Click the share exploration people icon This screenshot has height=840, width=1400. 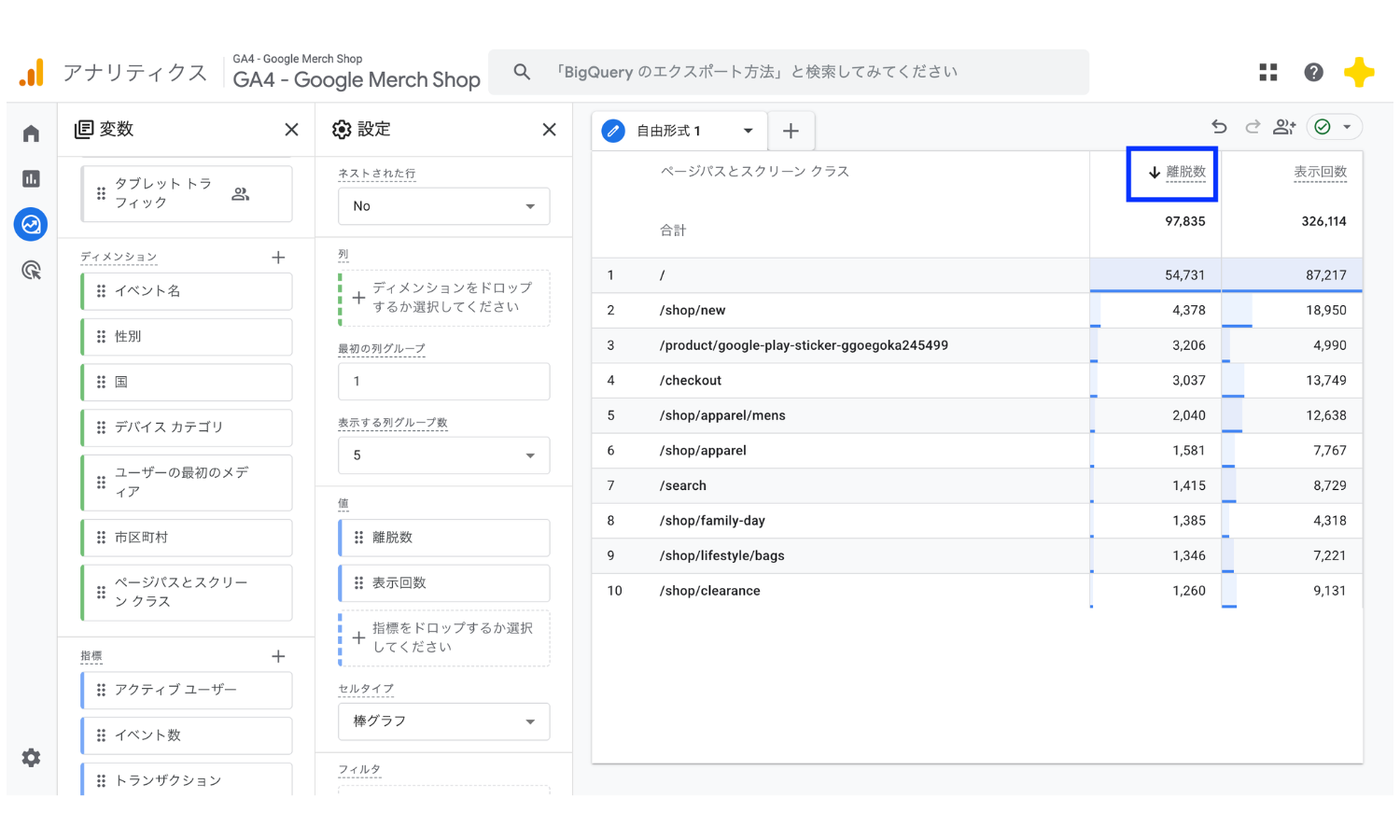[1284, 127]
